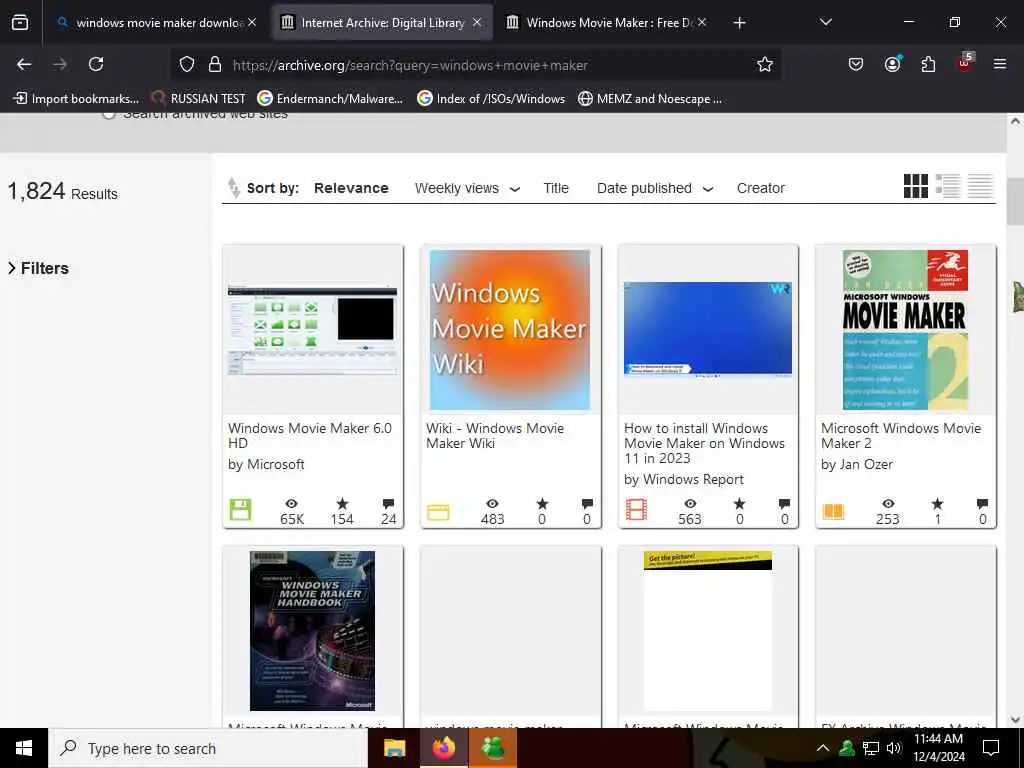
Task: Go back to the previous page
Action: tap(24, 64)
